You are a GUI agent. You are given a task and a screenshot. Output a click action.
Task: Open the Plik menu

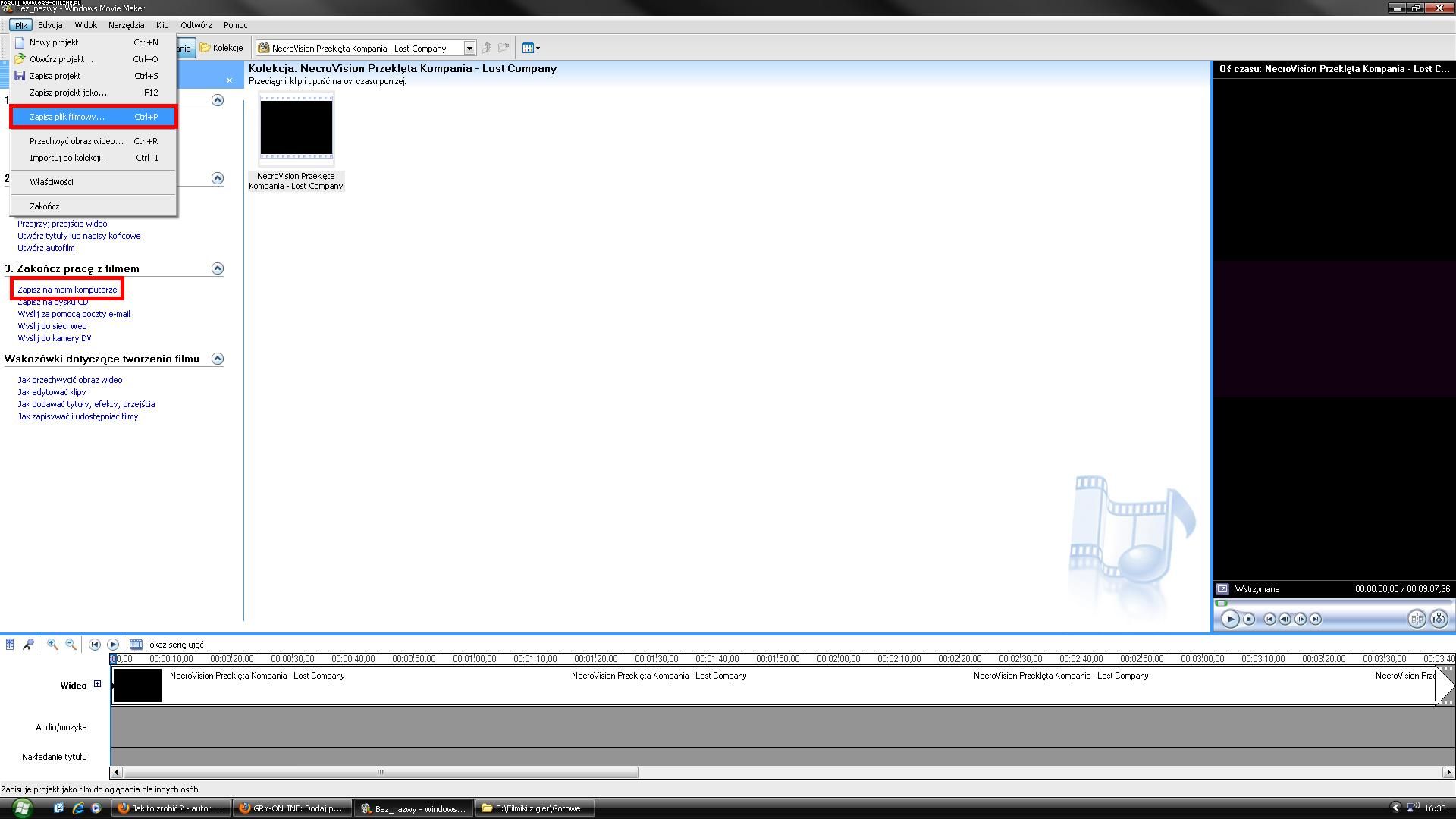click(20, 25)
